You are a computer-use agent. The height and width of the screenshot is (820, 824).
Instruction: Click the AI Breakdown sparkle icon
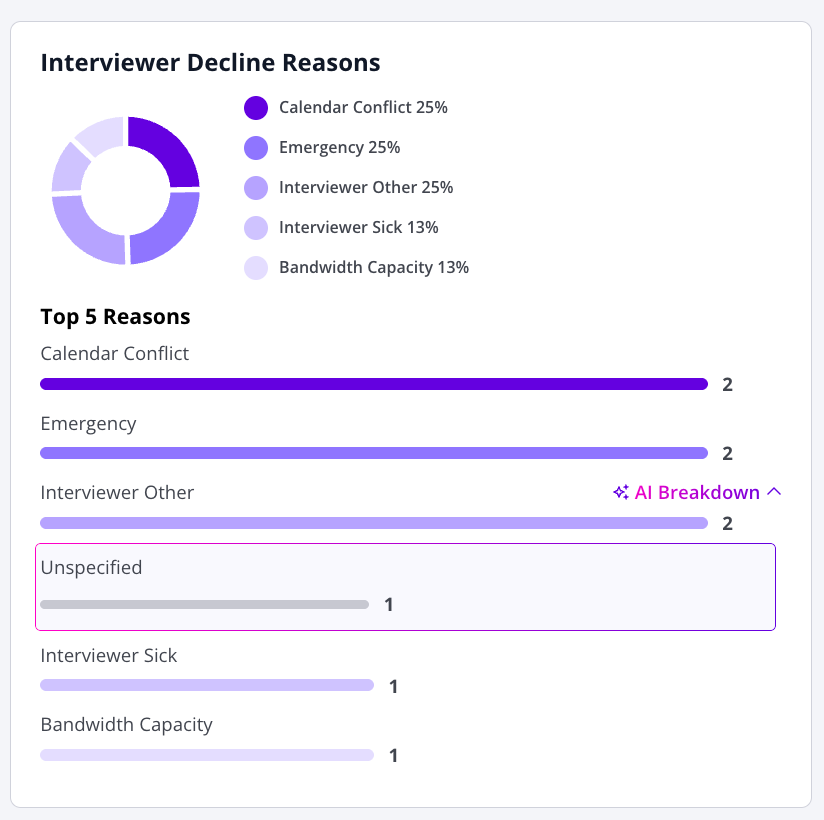621,492
